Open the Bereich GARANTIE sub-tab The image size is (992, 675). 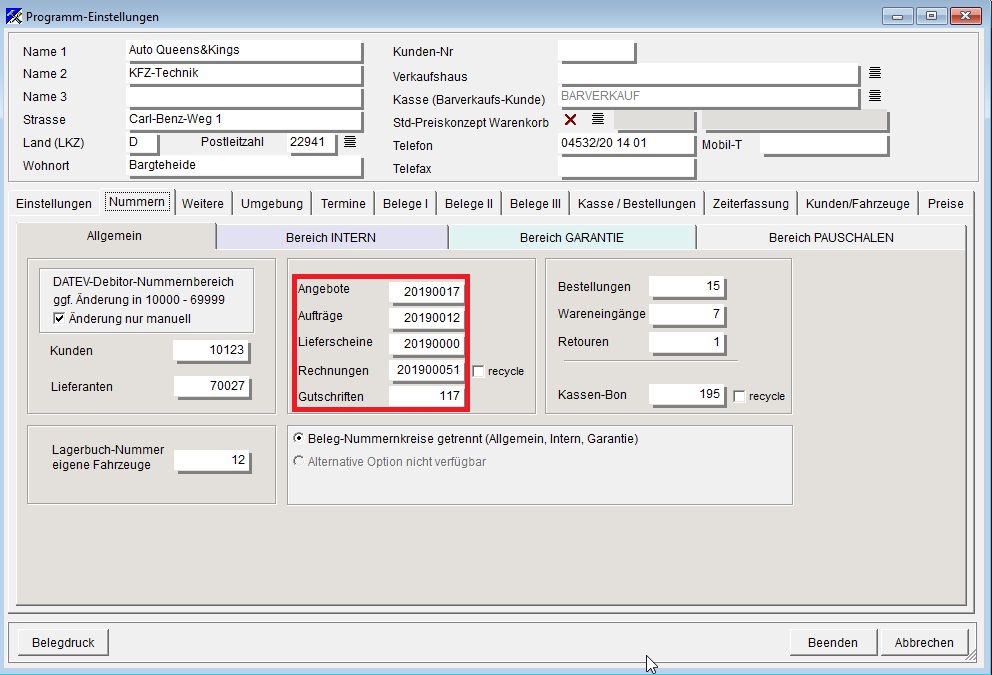(x=572, y=237)
